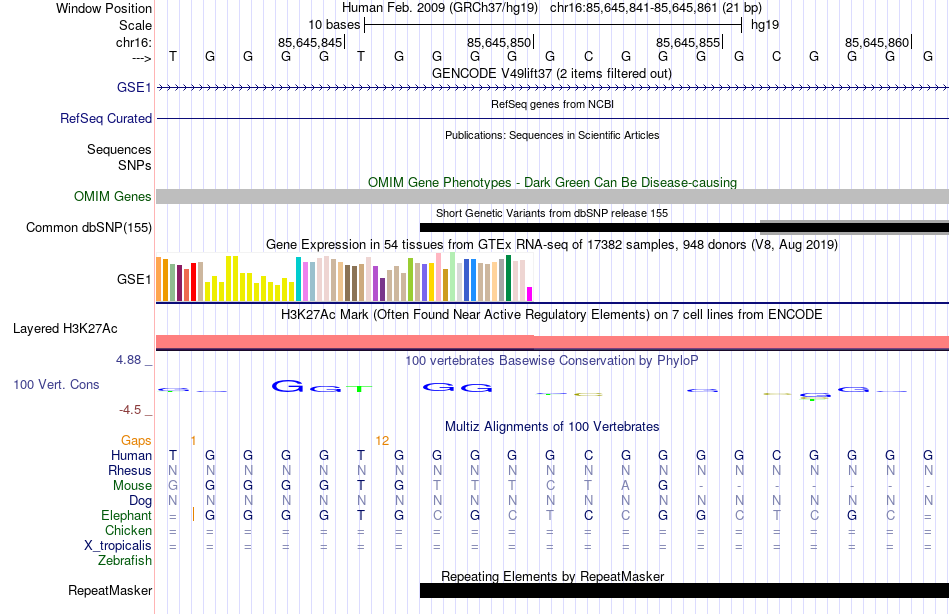Select the Common dbSNP(155) track label
This screenshot has width=950, height=614.
89,227
